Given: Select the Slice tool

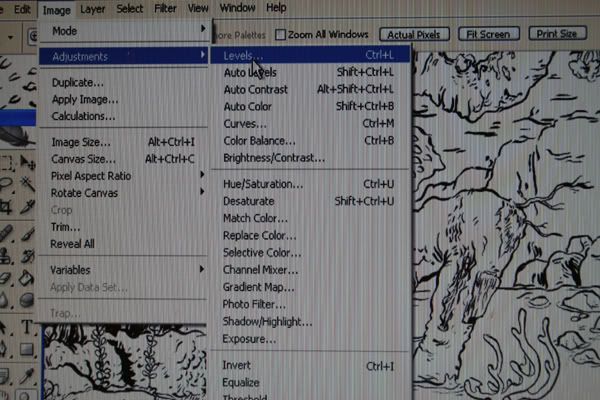Looking at the screenshot, I should tap(27, 207).
